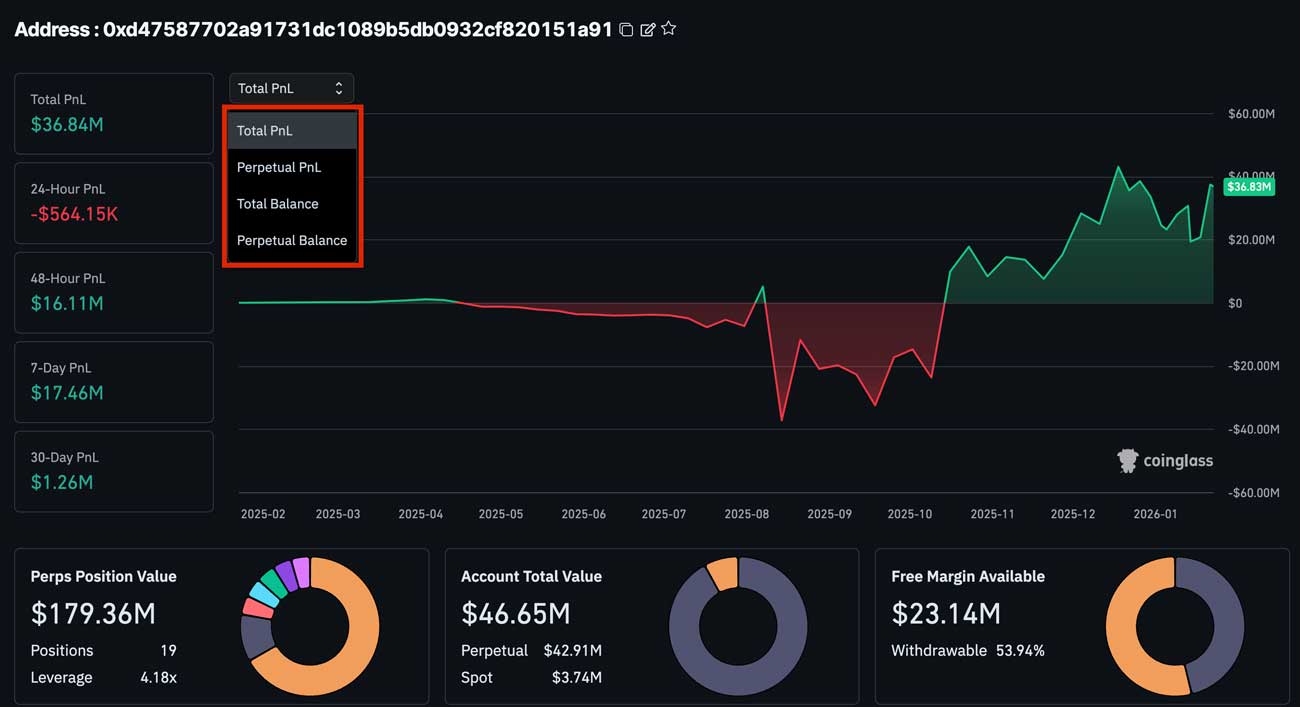Screen dimensions: 1300x707
Task: Click the green $36.83M value marker on the chart
Action: 1247,185
